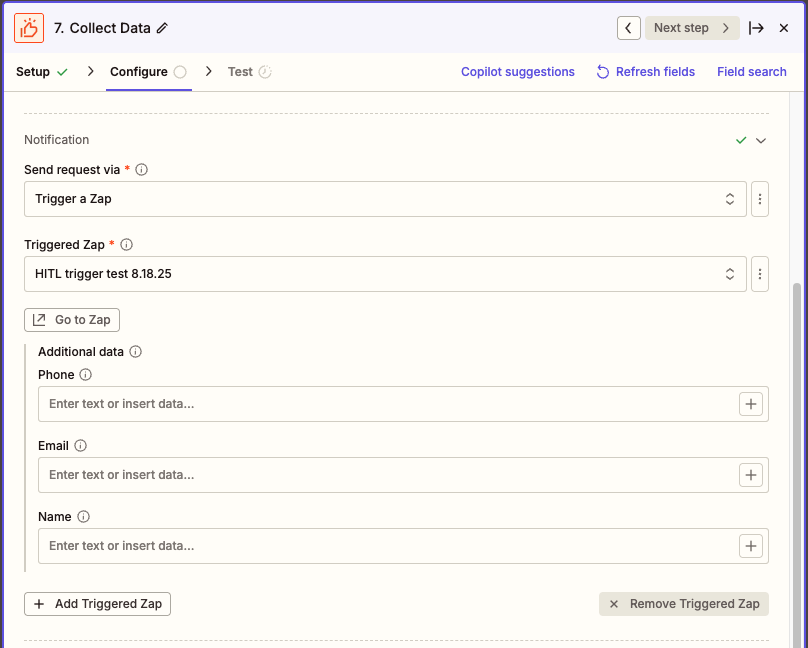Screen dimensions: 808x648
Task: Go to previous step with left chevron
Action: 628,28
